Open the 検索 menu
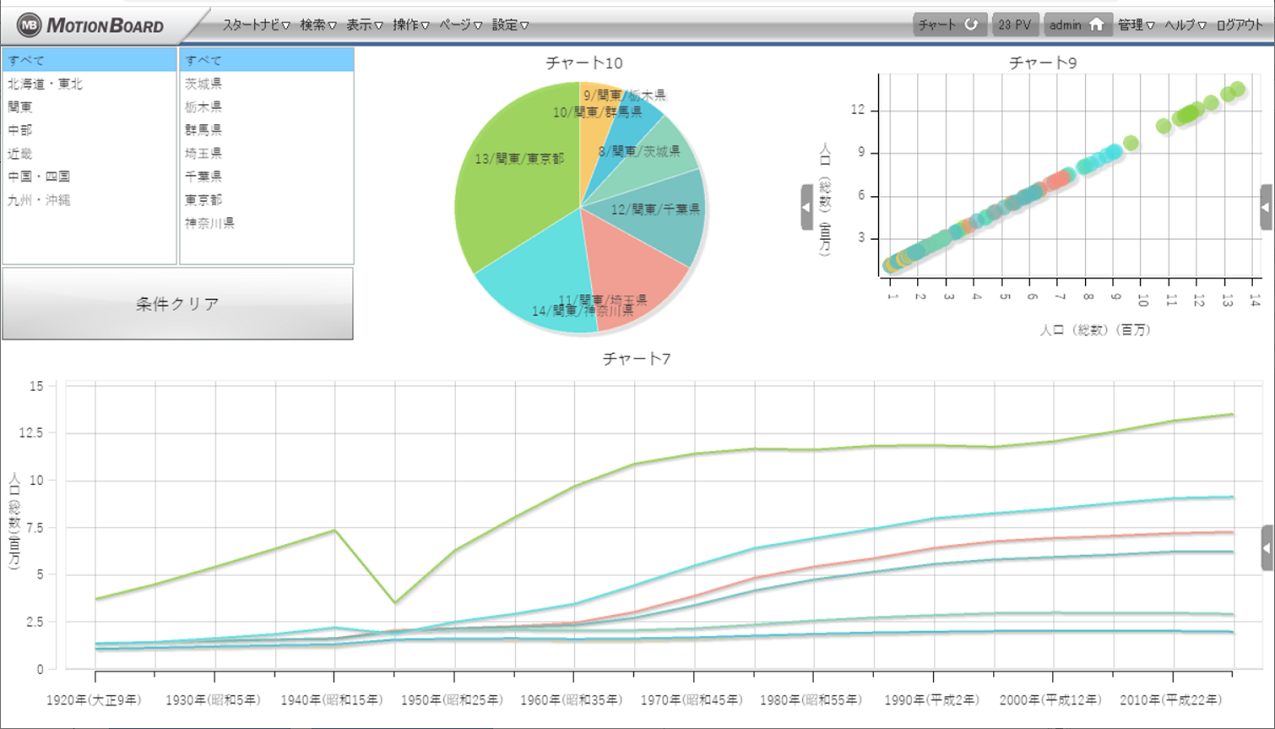Viewport: 1275px width, 729px height. coord(318,25)
